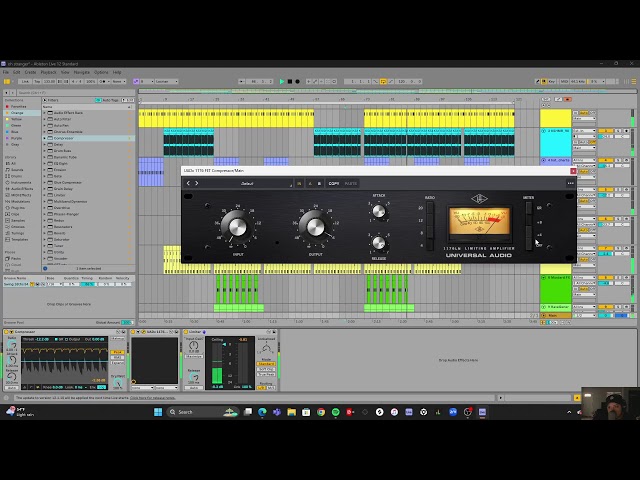Click the Link button

click(25, 82)
